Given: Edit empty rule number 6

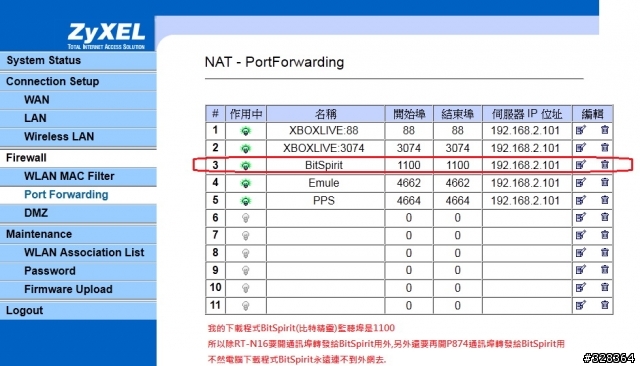Looking at the screenshot, I should tap(580, 217).
